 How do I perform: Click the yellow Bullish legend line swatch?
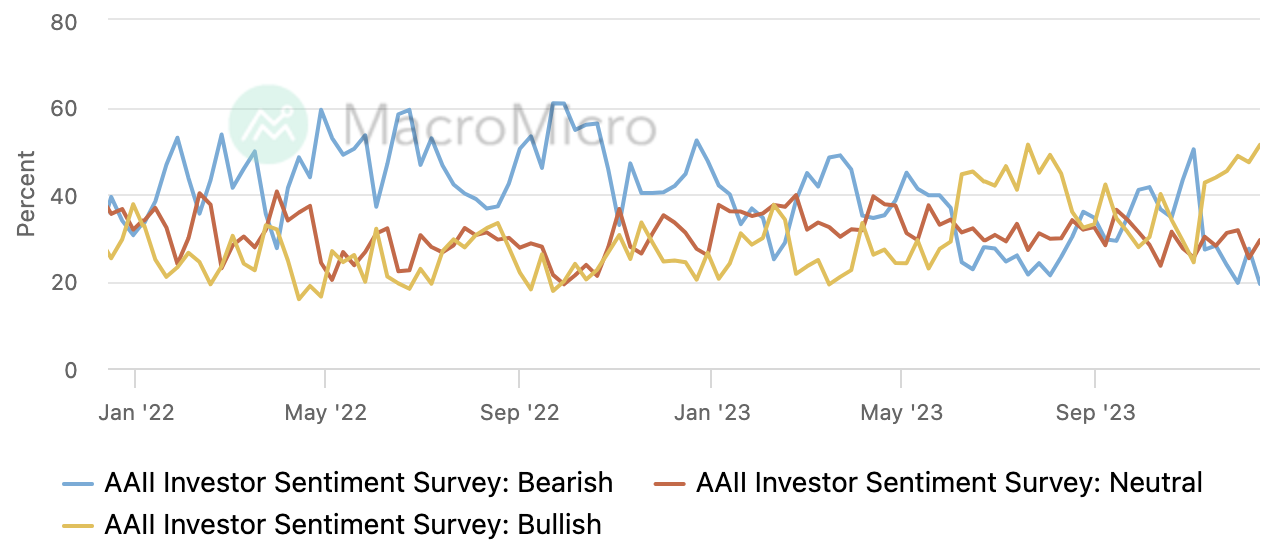tap(78, 525)
